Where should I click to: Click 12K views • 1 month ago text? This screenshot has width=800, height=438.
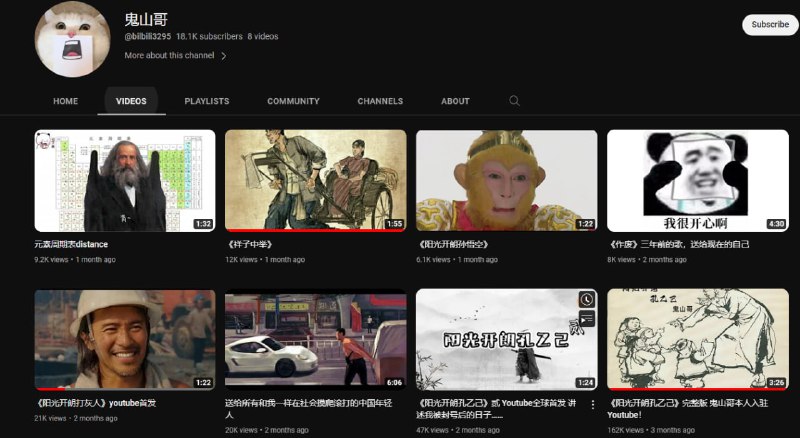click(265, 259)
